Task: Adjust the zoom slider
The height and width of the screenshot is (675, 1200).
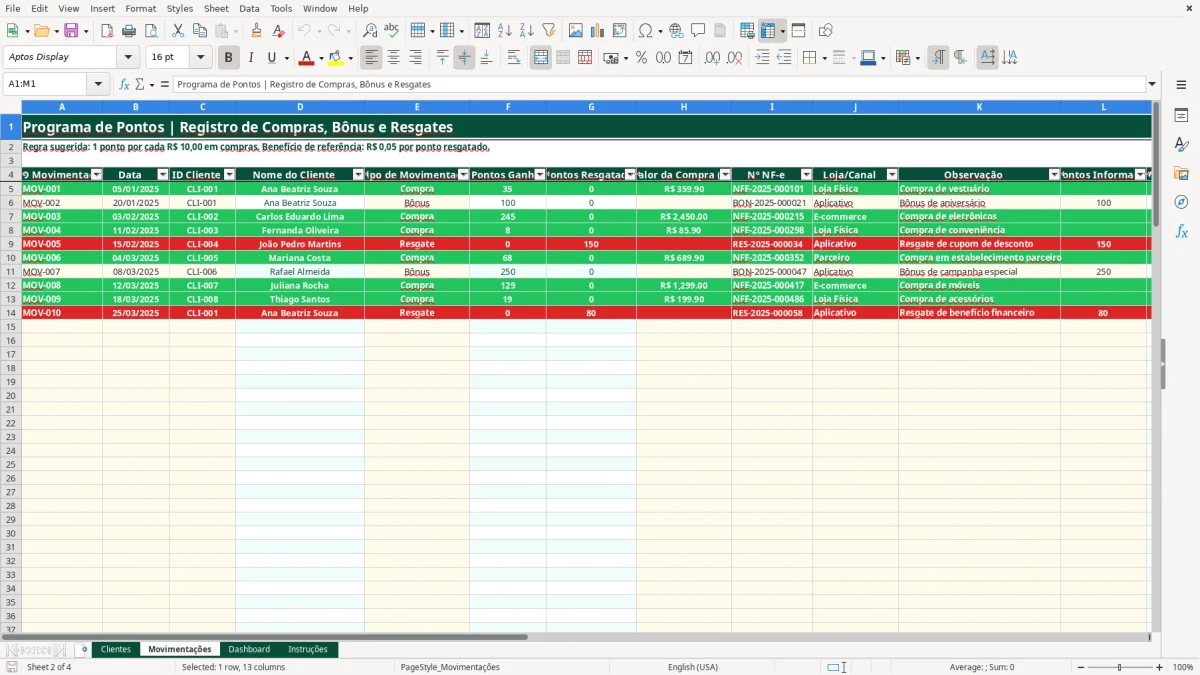Action: (x=1120, y=667)
